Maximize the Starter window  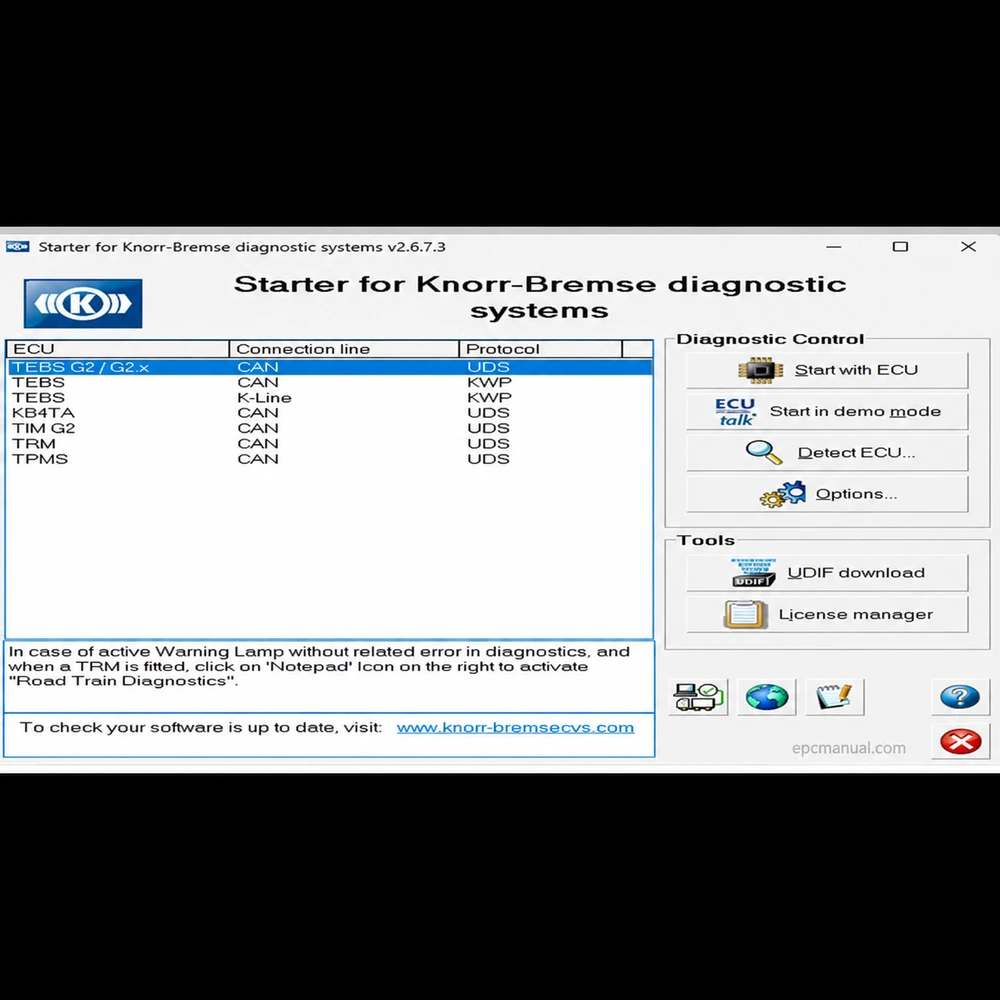point(900,247)
